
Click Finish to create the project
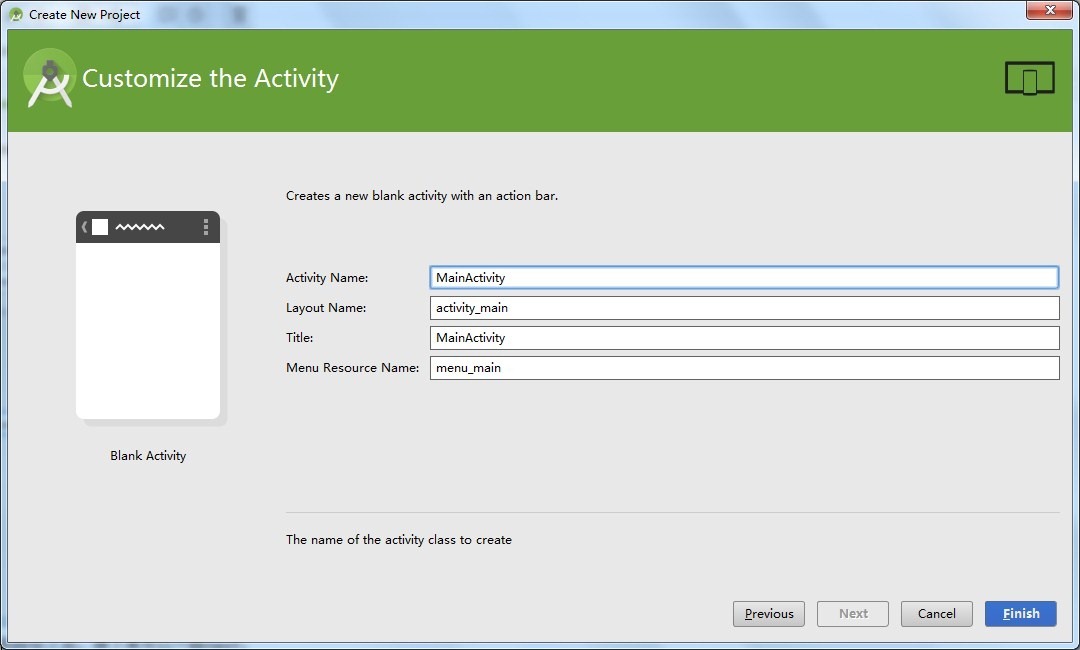point(1020,614)
